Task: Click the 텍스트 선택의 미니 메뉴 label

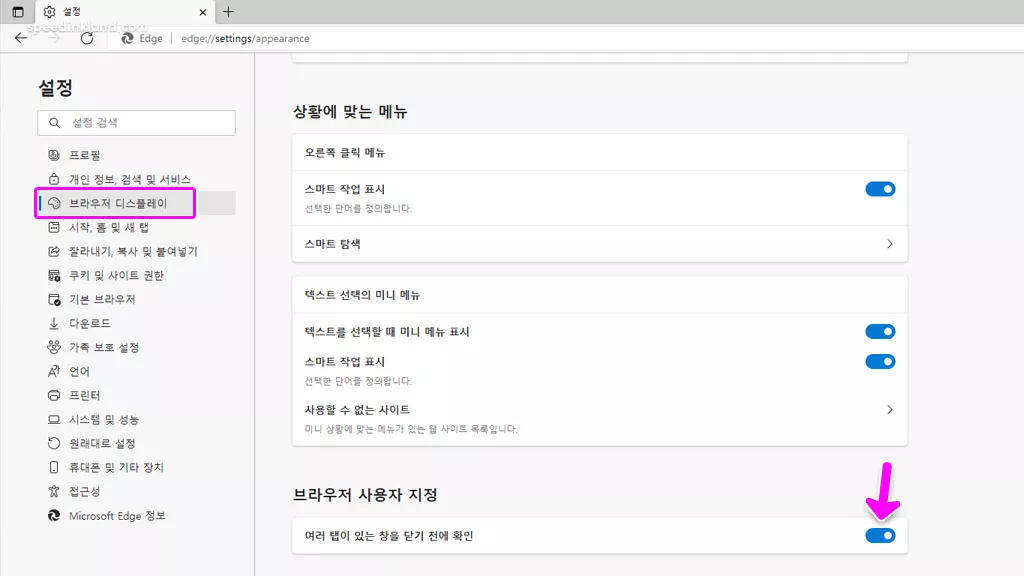Action: click(x=362, y=295)
